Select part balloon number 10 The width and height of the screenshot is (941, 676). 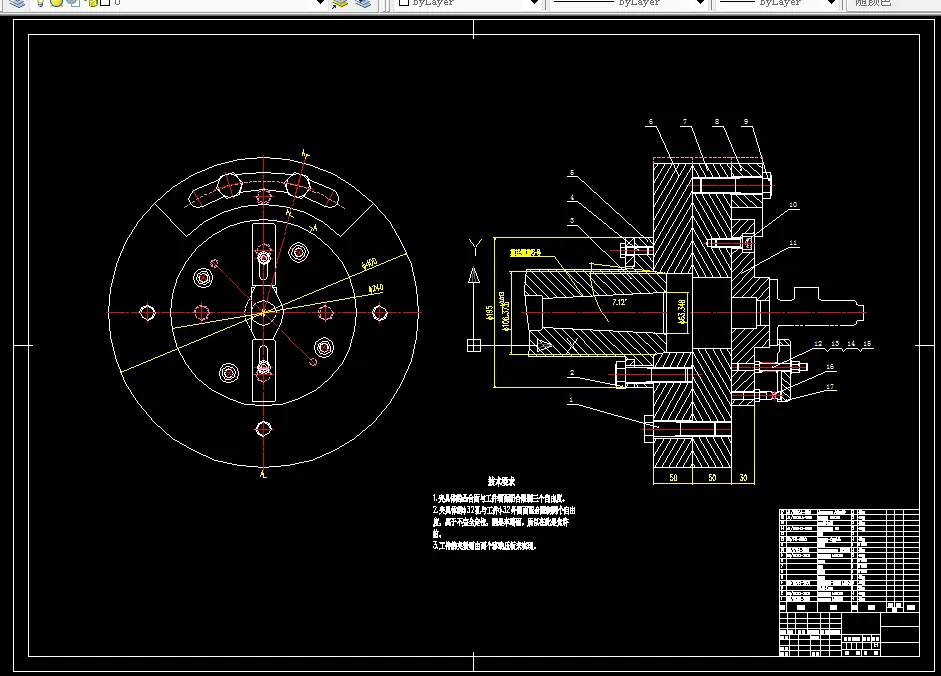pos(793,205)
